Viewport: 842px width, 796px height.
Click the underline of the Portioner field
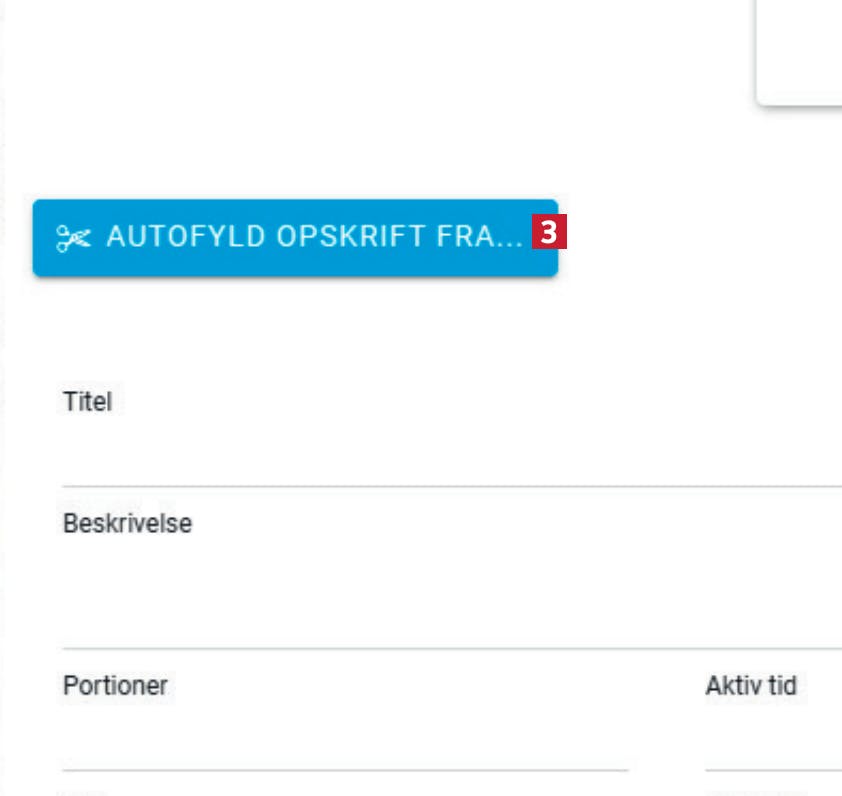click(345, 770)
